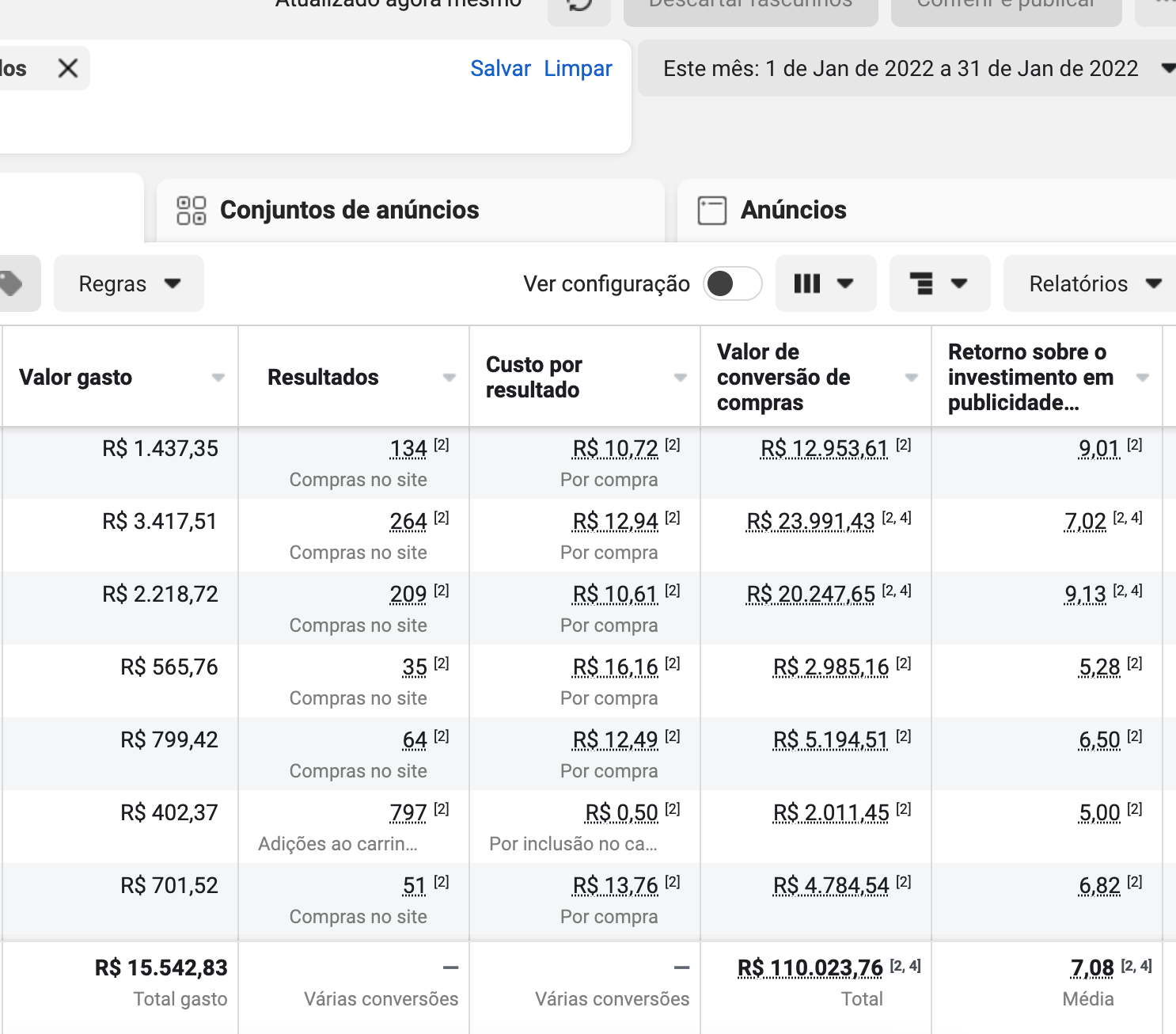
Task: Click the 9,13 ROAS value
Action: (x=1085, y=595)
